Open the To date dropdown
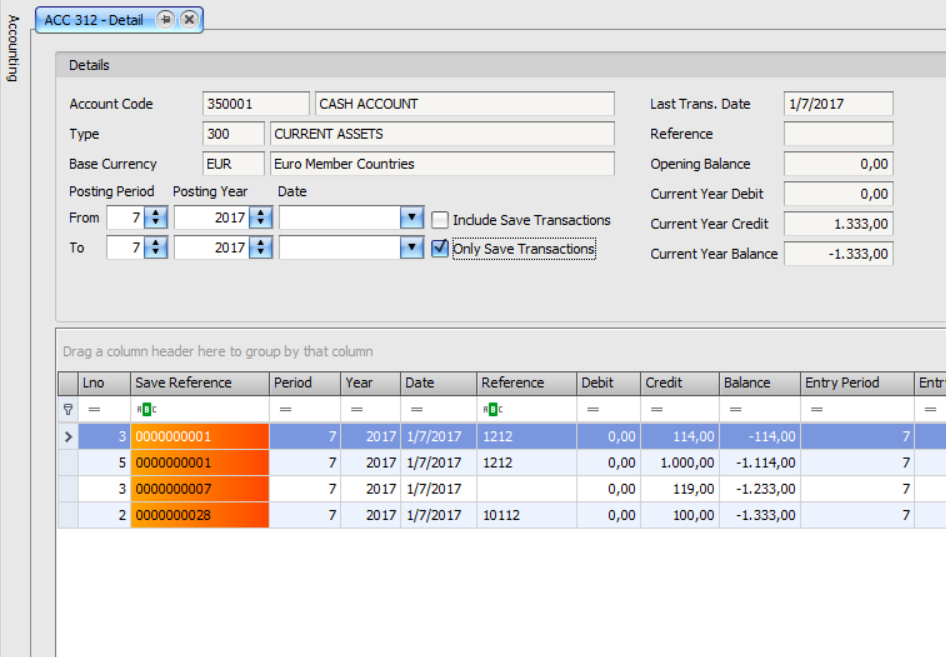 [x=412, y=248]
